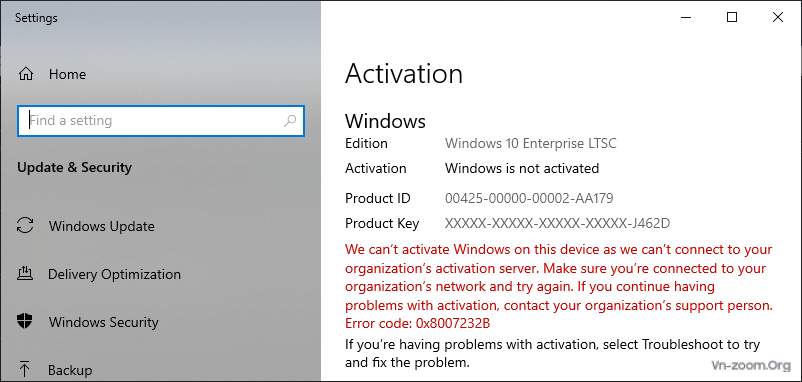Maximize the Settings window
This screenshot has width=802, height=382.
click(x=732, y=17)
